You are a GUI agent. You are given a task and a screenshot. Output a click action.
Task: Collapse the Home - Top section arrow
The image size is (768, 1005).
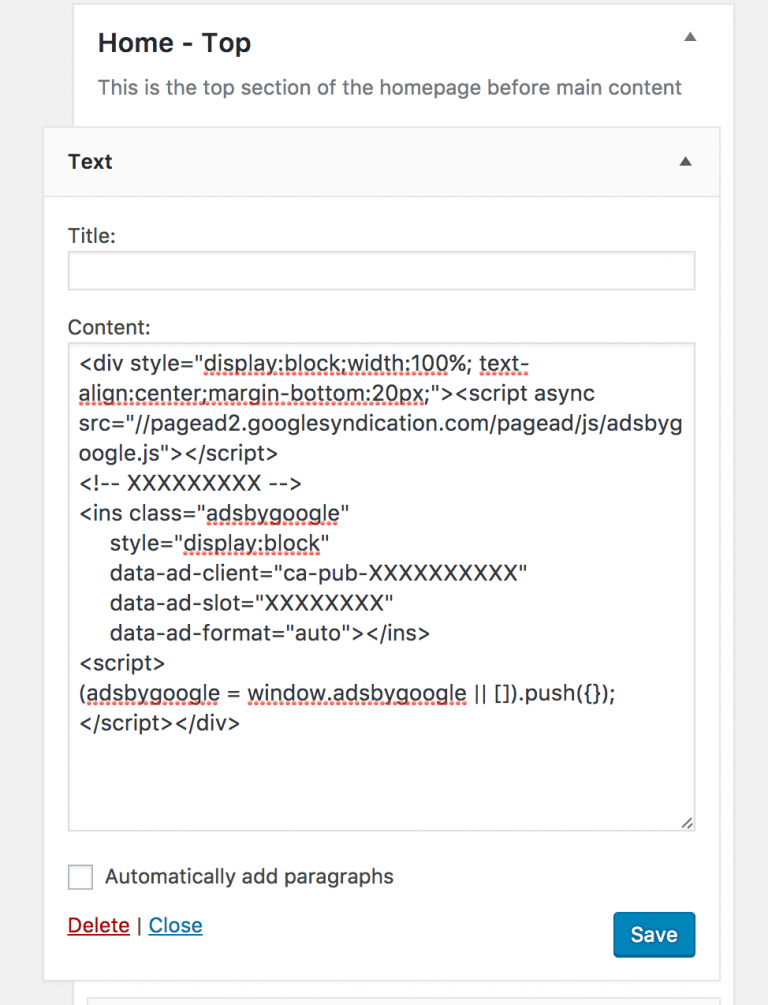point(689,37)
